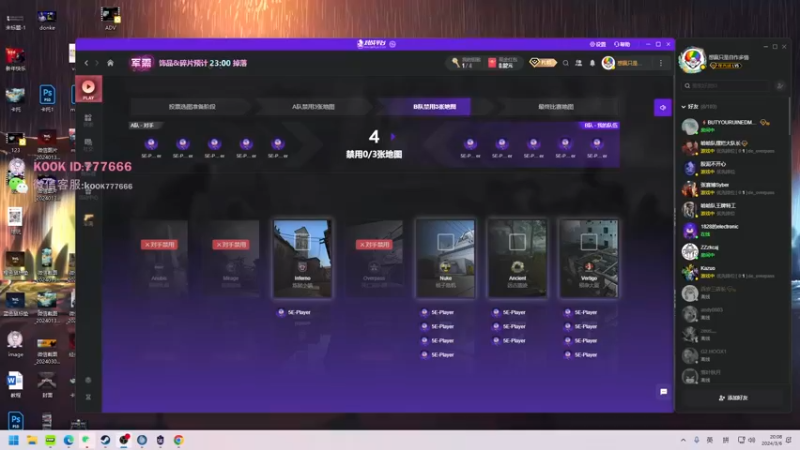Open friend BUTYOURUINEDM in friends list
Viewport: 800px width, 450px height.
733,126
